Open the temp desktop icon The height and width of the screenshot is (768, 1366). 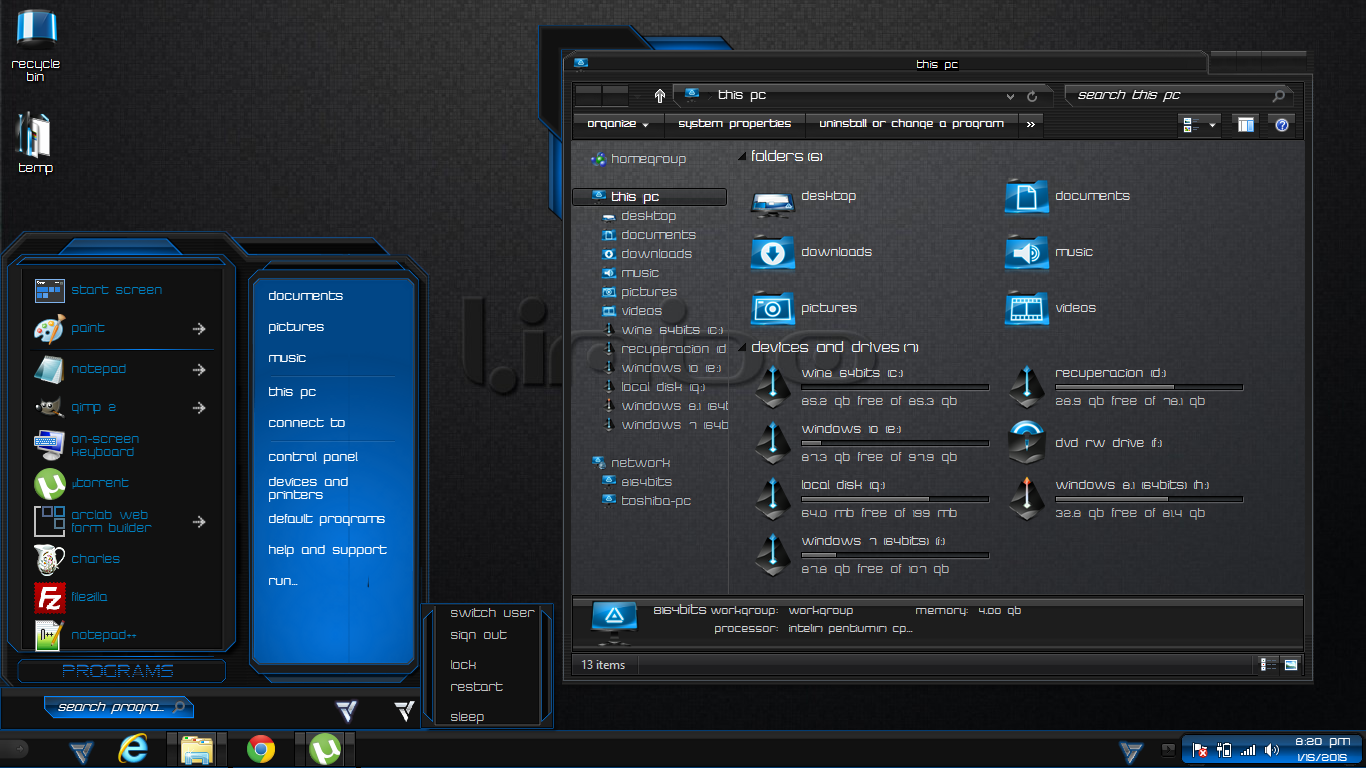pos(35,143)
